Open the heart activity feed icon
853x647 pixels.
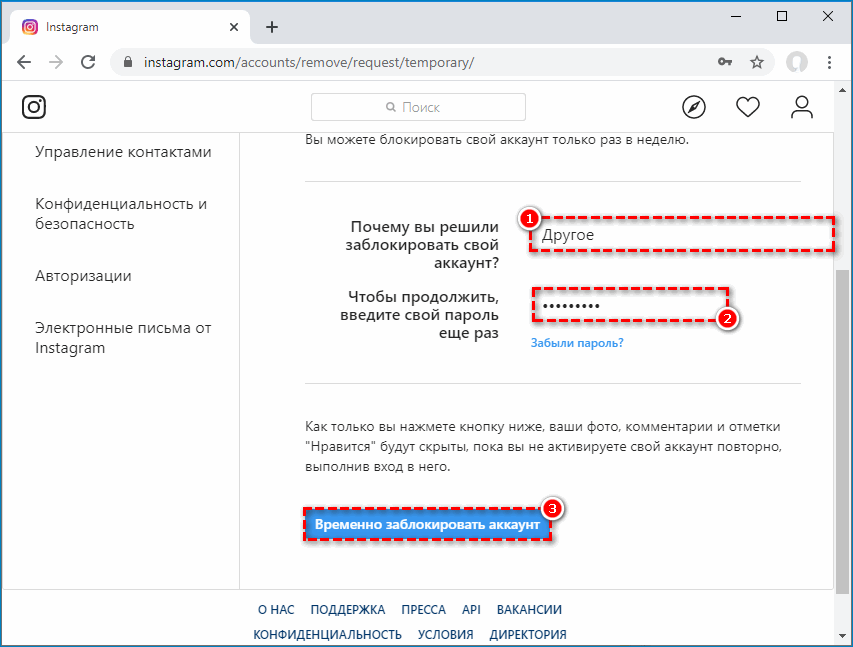point(747,107)
